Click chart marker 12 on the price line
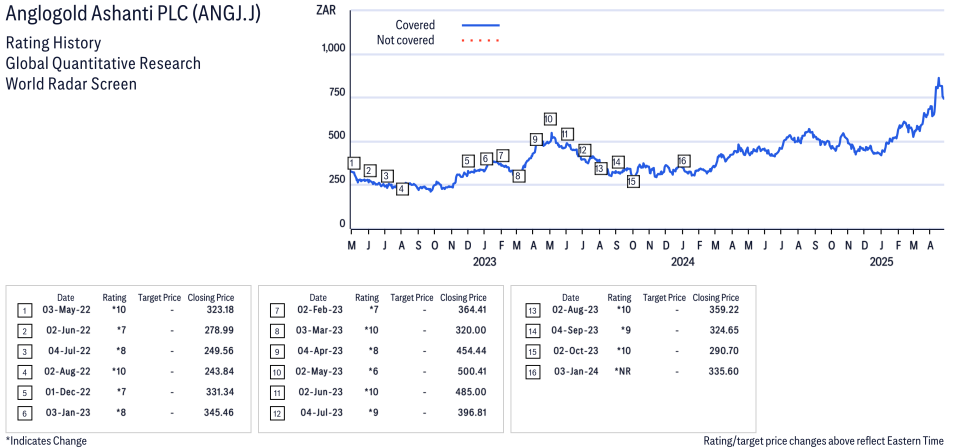Viewport: 955px width, 448px height. point(583,150)
